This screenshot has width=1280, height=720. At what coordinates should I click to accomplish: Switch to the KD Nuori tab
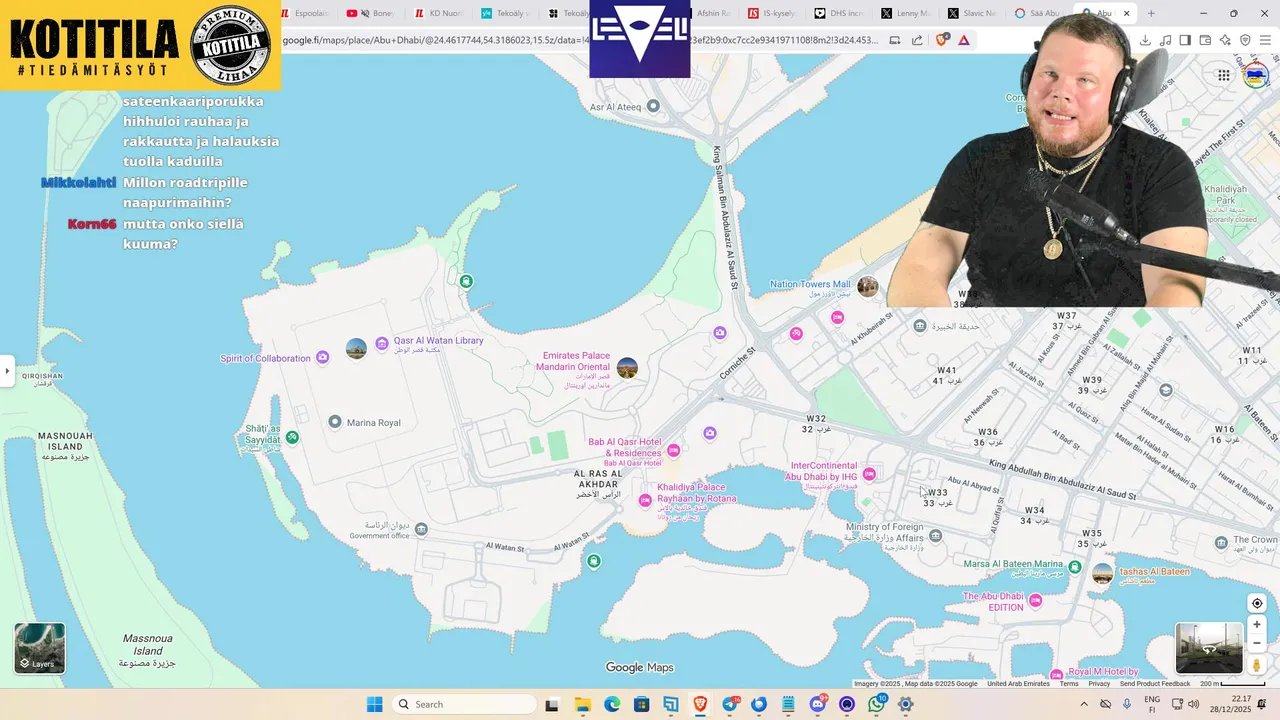click(x=439, y=13)
